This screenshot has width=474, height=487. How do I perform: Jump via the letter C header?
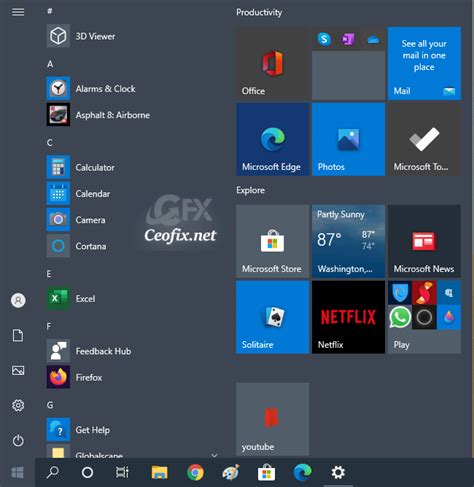pos(50,143)
